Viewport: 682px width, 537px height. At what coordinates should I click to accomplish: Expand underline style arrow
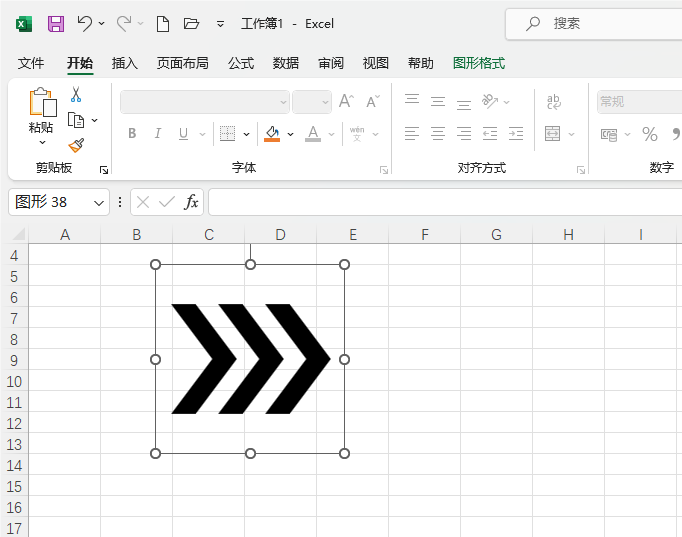click(x=202, y=134)
